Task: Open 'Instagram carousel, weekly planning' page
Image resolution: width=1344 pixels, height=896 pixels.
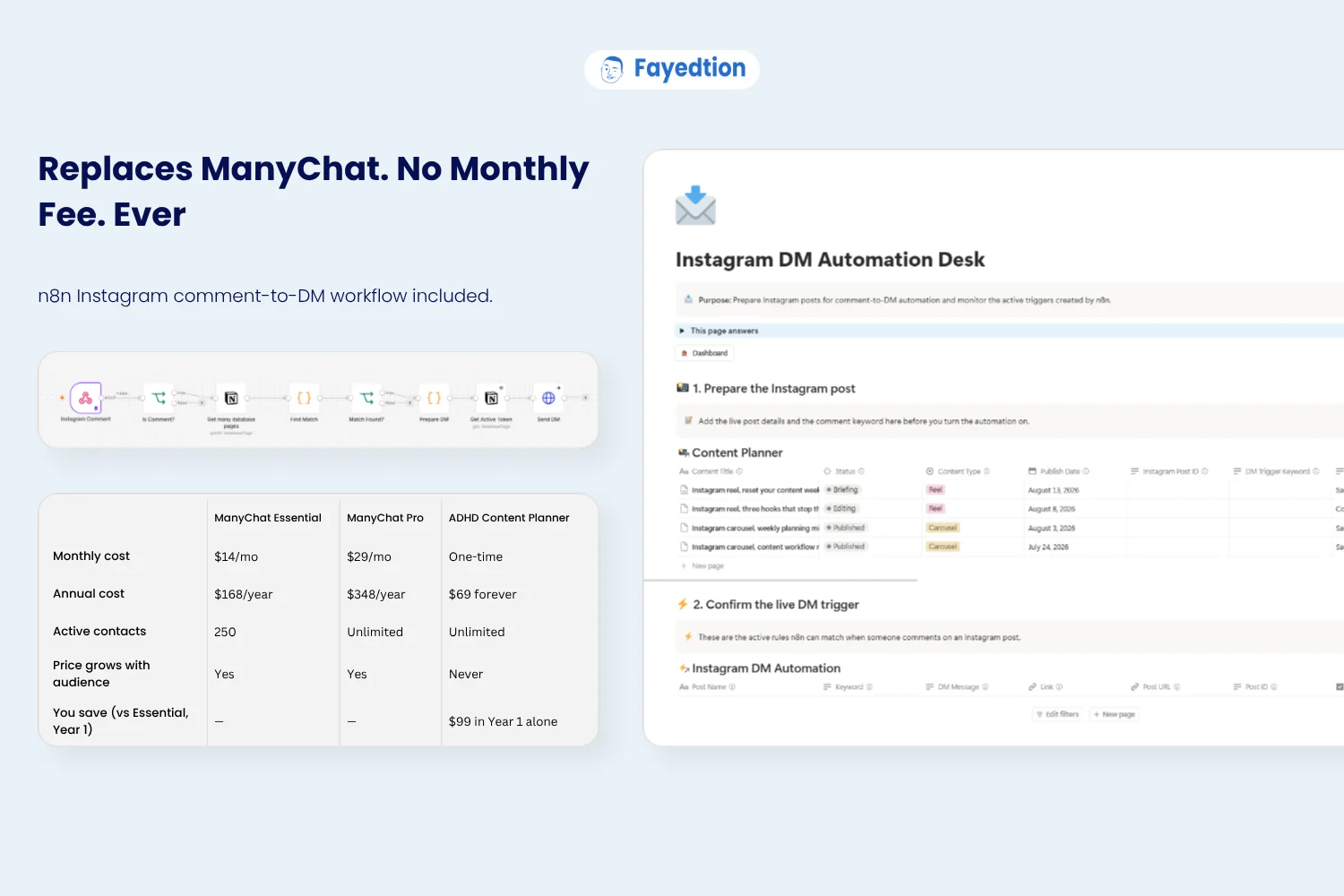Action: click(x=755, y=528)
